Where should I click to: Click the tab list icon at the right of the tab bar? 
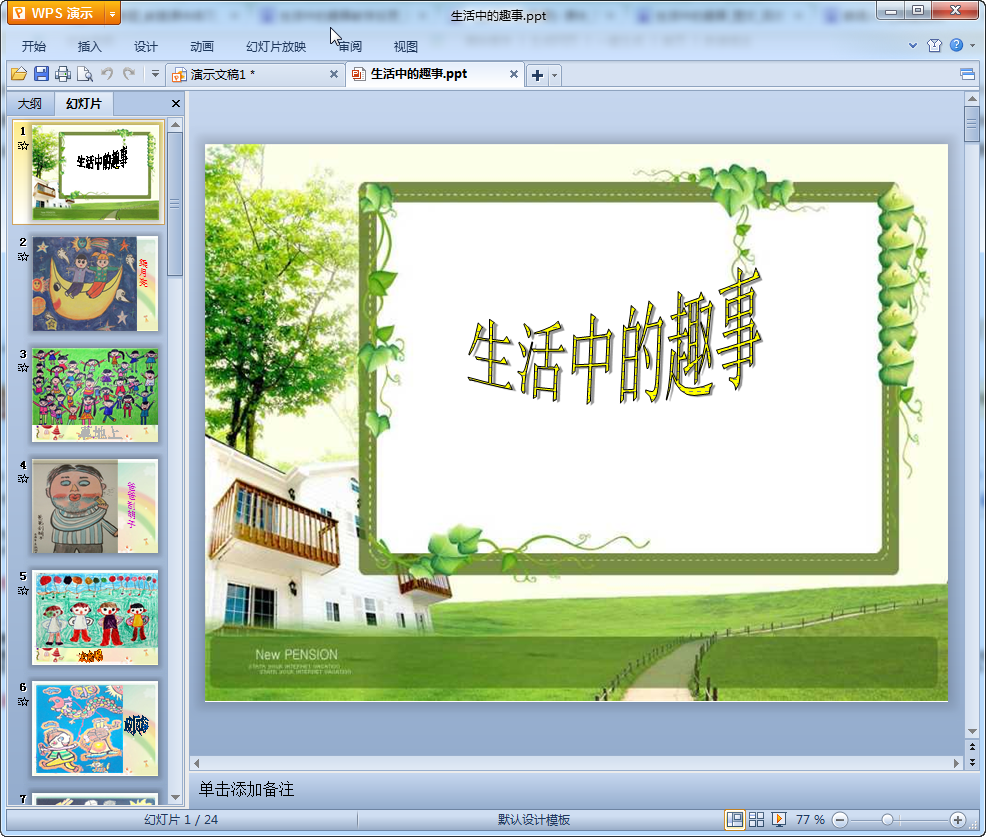point(968,75)
